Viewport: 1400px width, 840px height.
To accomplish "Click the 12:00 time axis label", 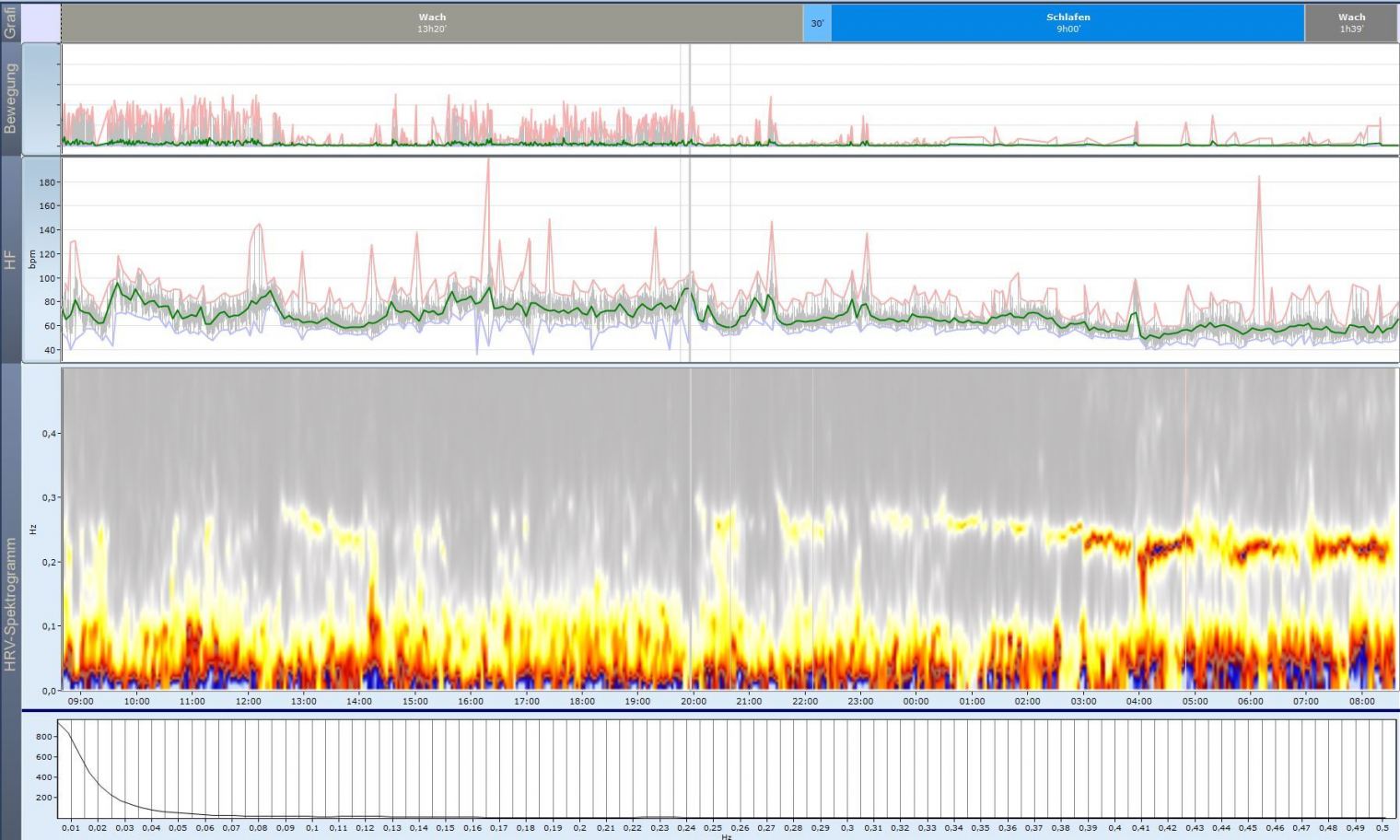I will [x=248, y=702].
